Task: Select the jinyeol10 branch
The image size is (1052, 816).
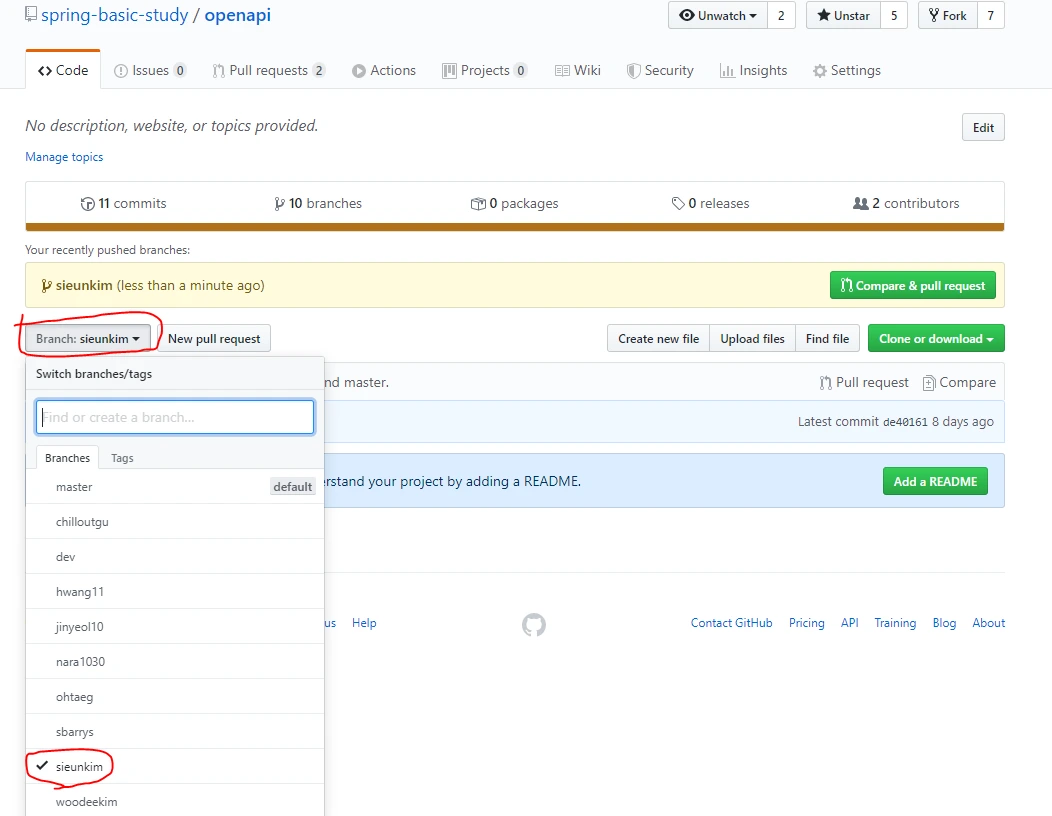Action: [x=175, y=626]
